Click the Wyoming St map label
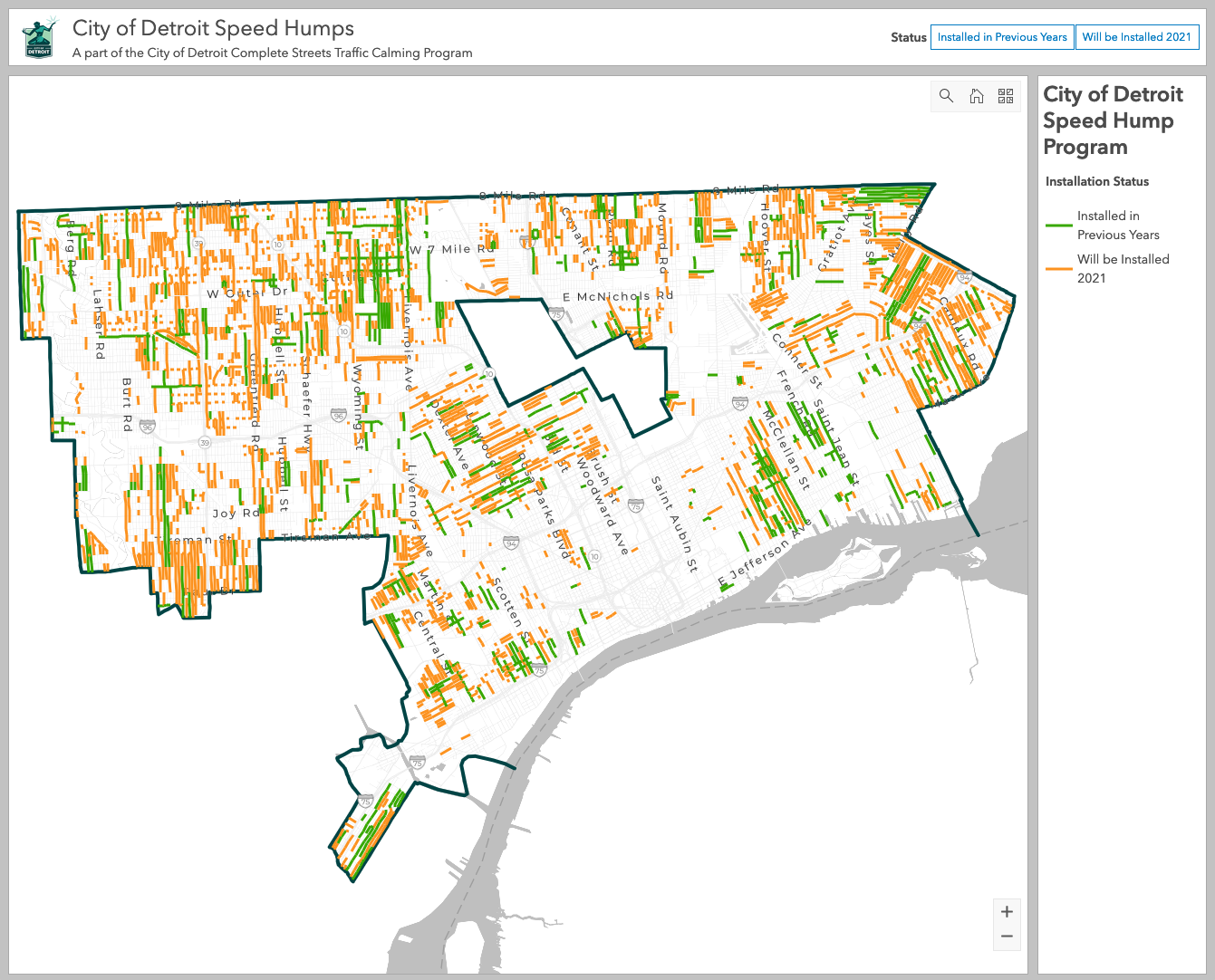Image resolution: width=1215 pixels, height=980 pixels. [x=358, y=408]
